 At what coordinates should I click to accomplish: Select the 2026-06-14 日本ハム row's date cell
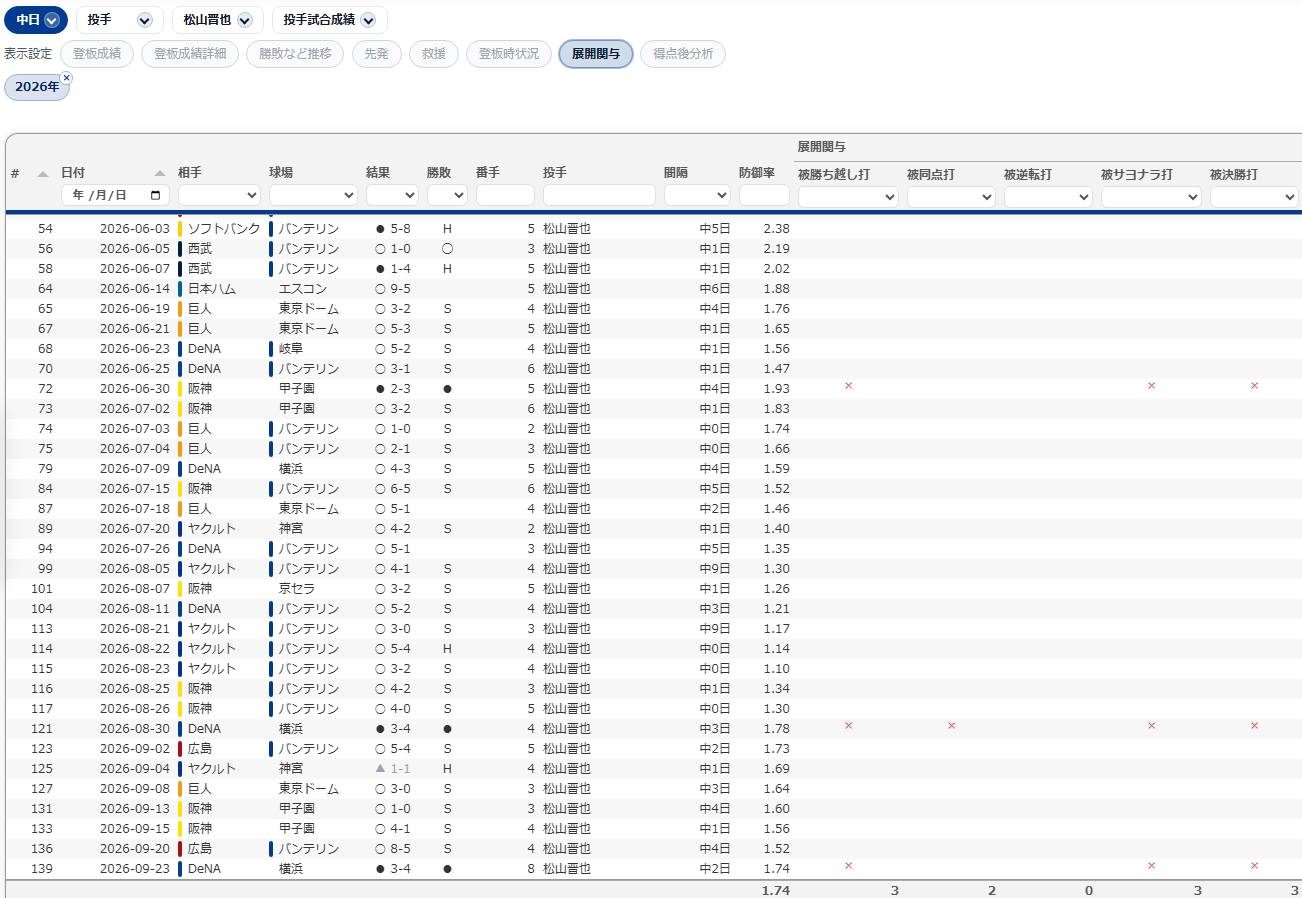pos(135,289)
